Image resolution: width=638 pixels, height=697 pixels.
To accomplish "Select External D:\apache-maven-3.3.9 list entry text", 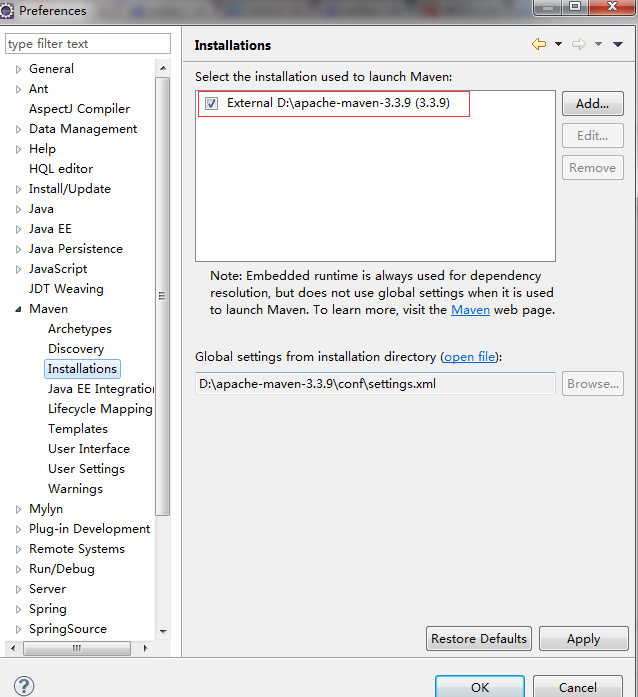I will tap(338, 103).
